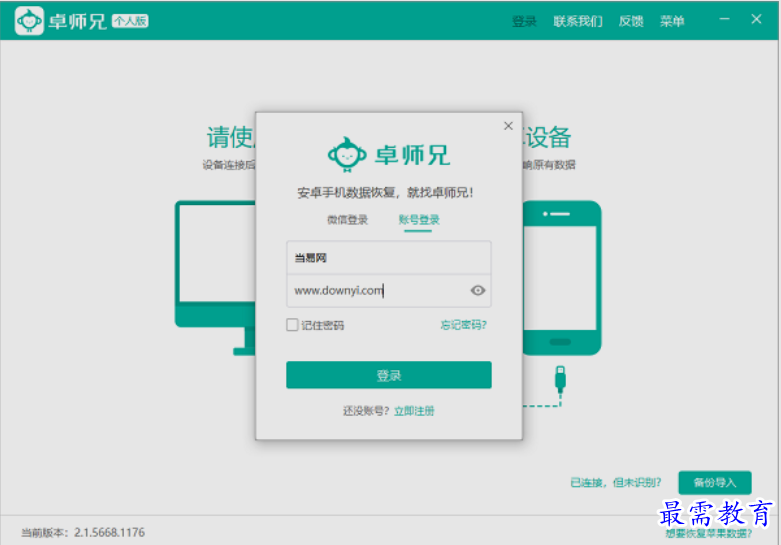Open the 立即注册 link
The image size is (781, 545).
(x=414, y=411)
